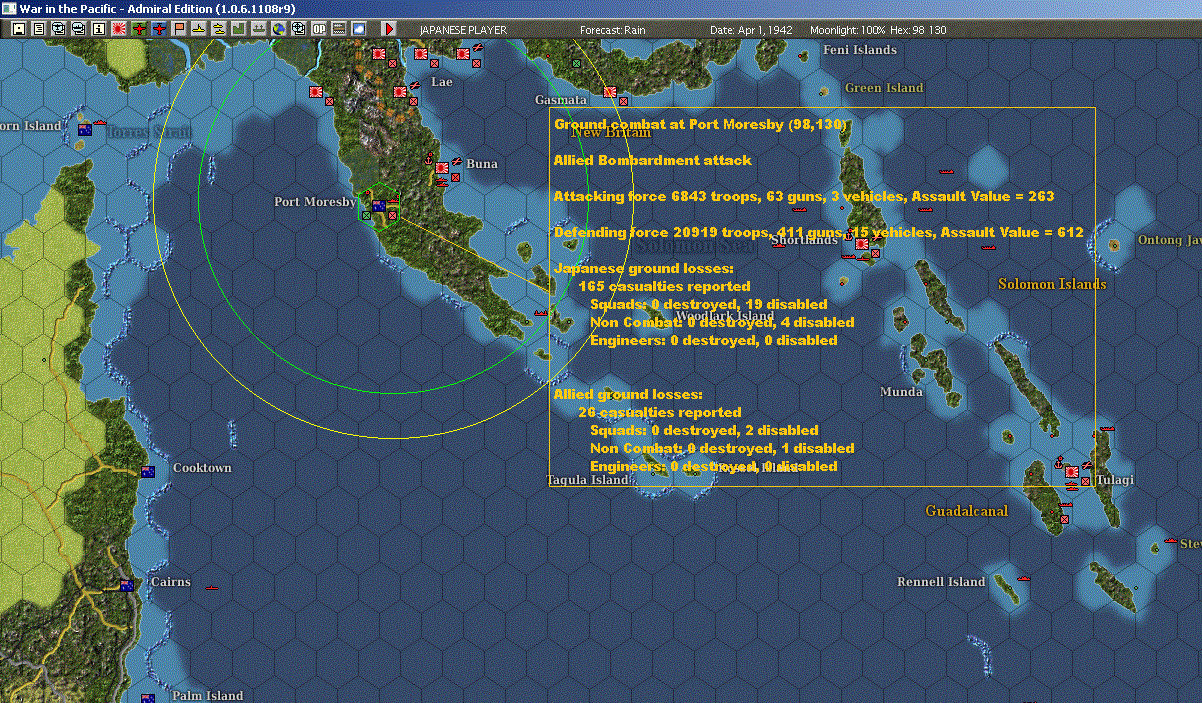Click 'Moonlight: 100%' status text
Viewport: 1202px width, 703px height.
[847, 30]
